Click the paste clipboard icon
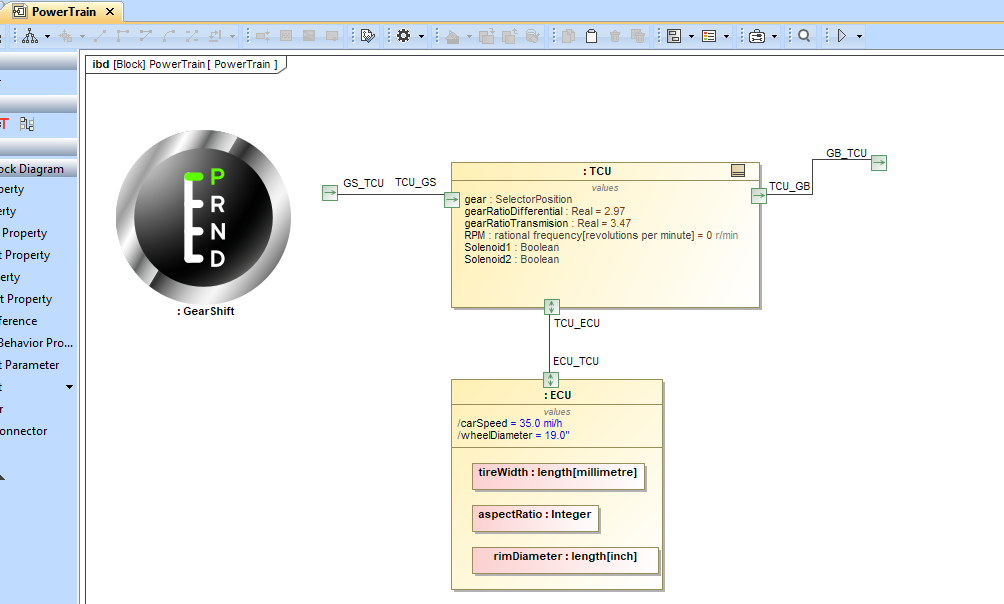The height and width of the screenshot is (604, 1004). 591,36
